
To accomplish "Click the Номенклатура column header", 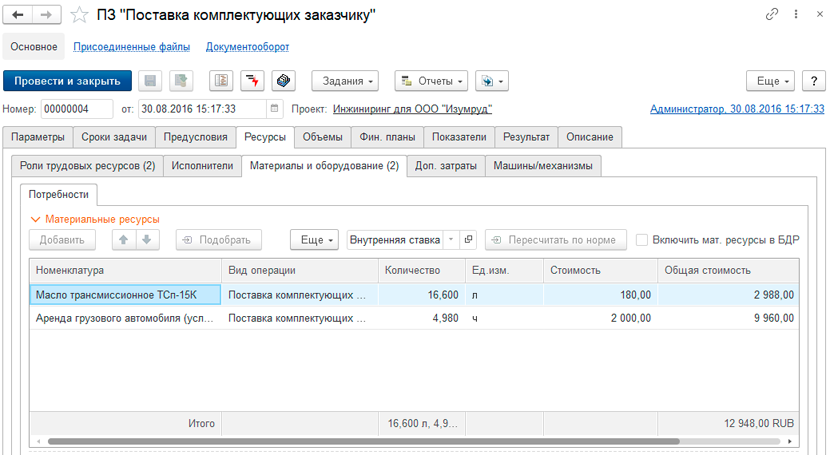I will coord(125,270).
